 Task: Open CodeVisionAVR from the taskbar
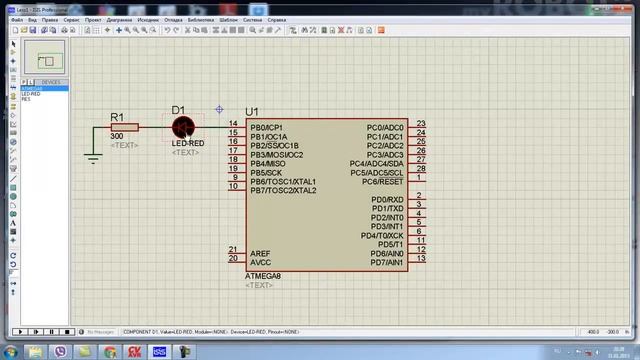tap(134, 351)
